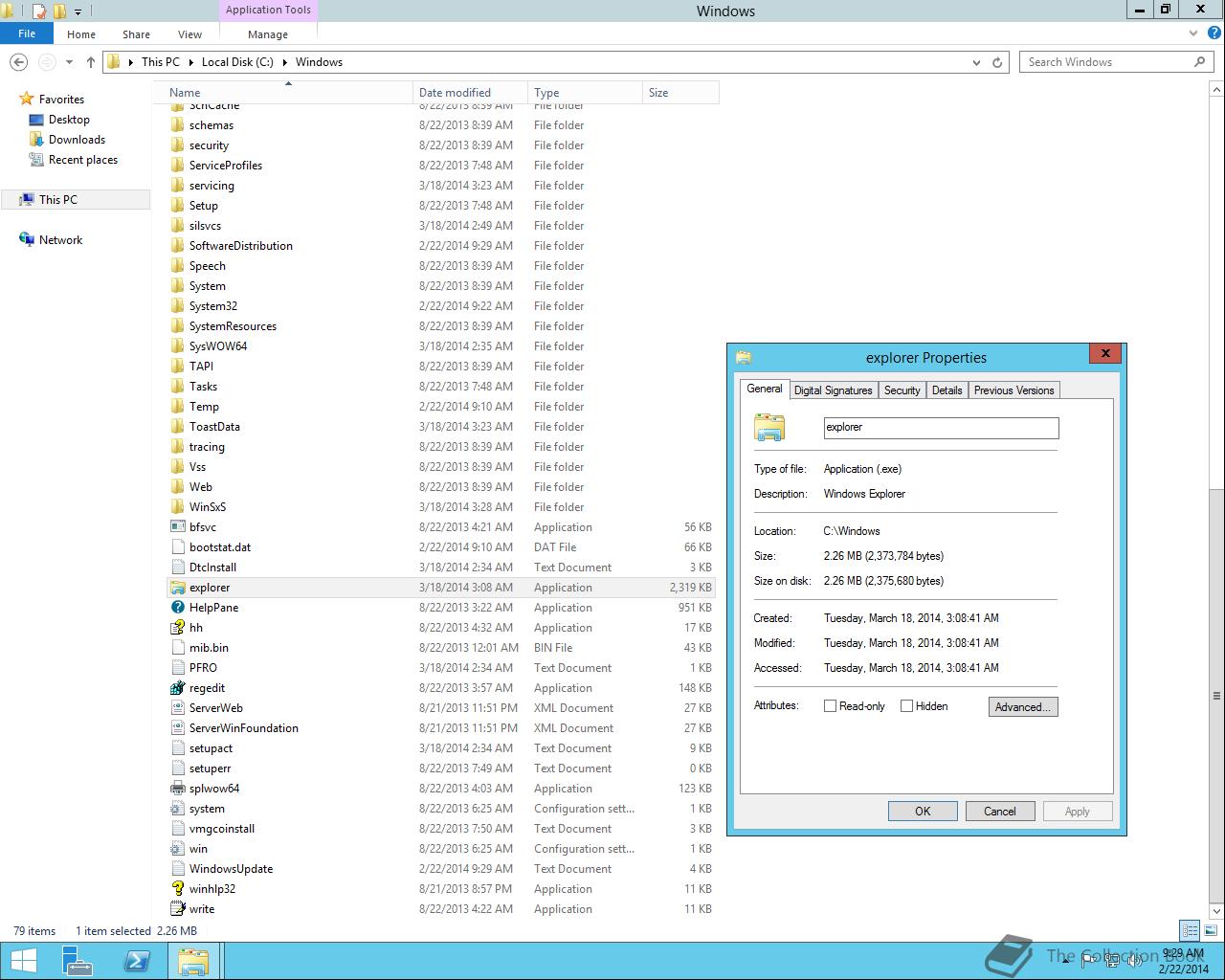This screenshot has height=980, width=1225.
Task: Open the regedit application icon
Action: point(177,688)
